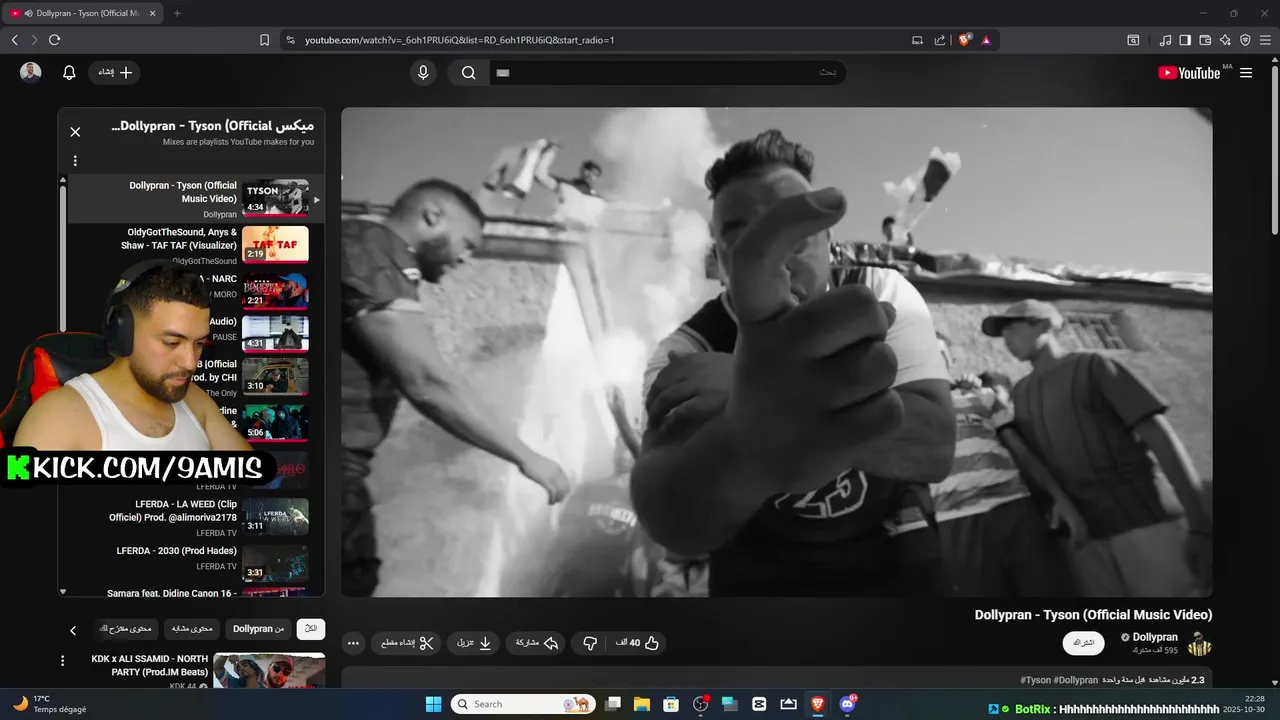Click the Windows taskbar Search box

tap(523, 704)
